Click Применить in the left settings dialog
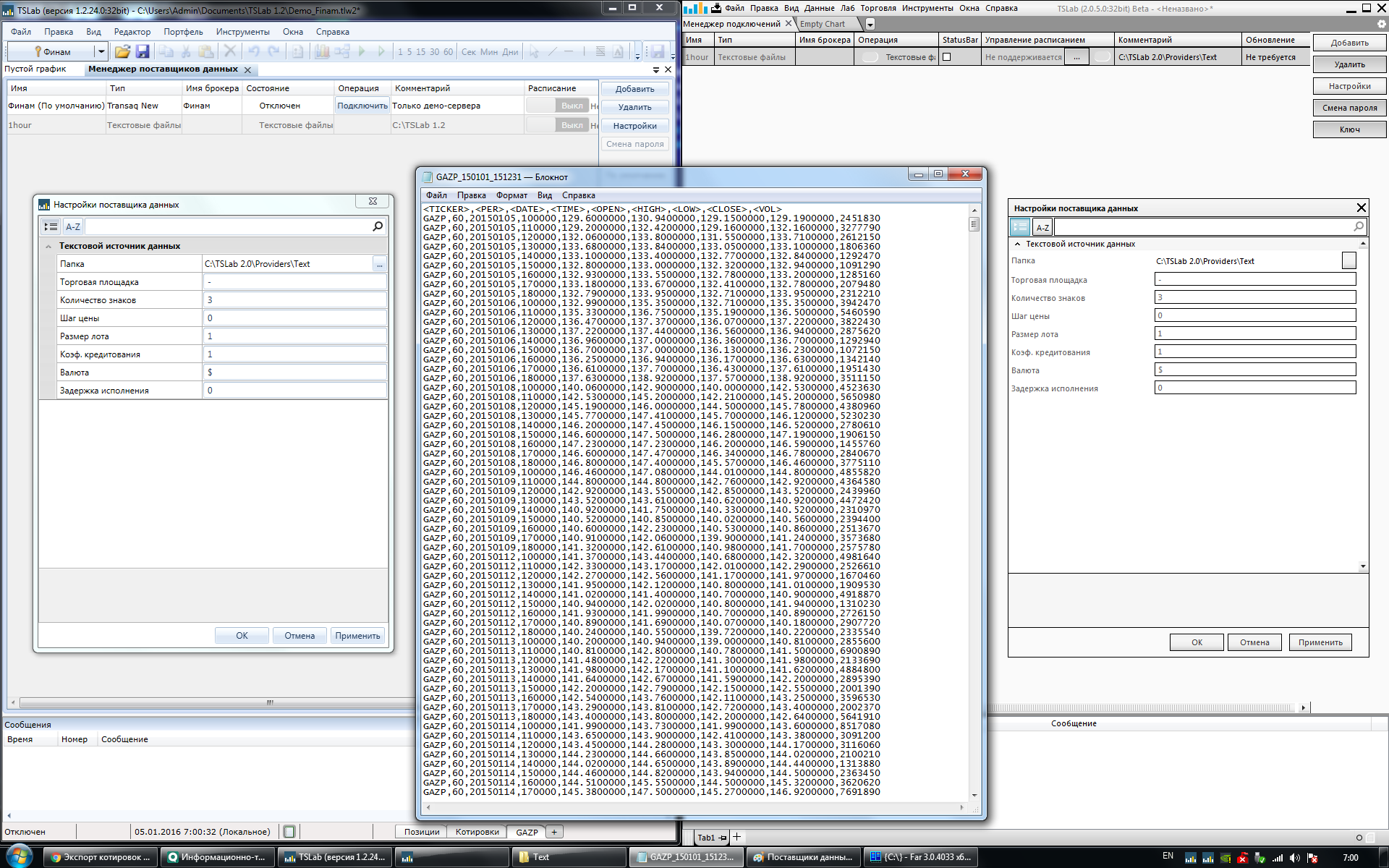The width and height of the screenshot is (1389, 868). 357,636
